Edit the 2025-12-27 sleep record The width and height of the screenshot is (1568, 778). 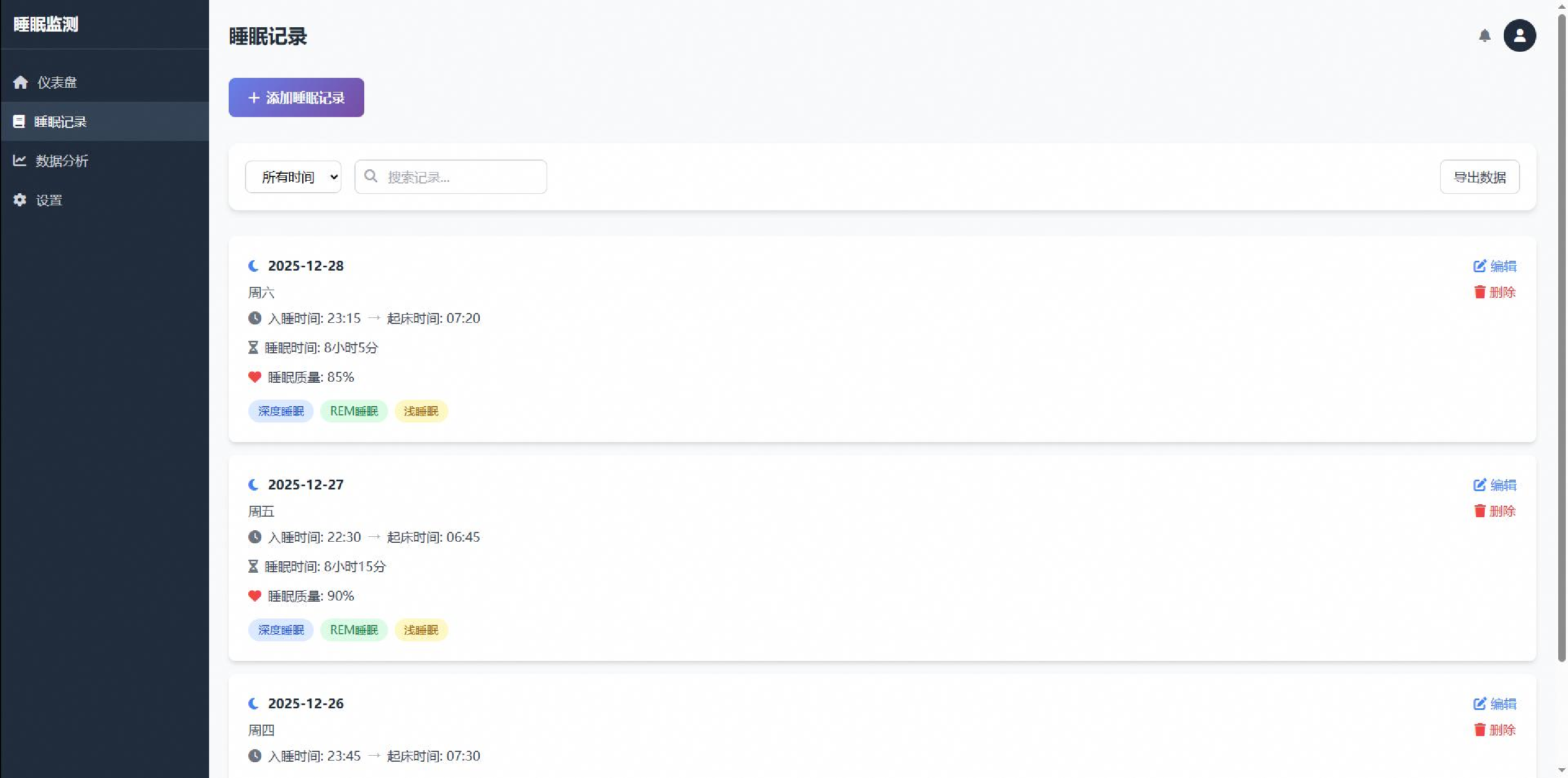pos(1495,485)
